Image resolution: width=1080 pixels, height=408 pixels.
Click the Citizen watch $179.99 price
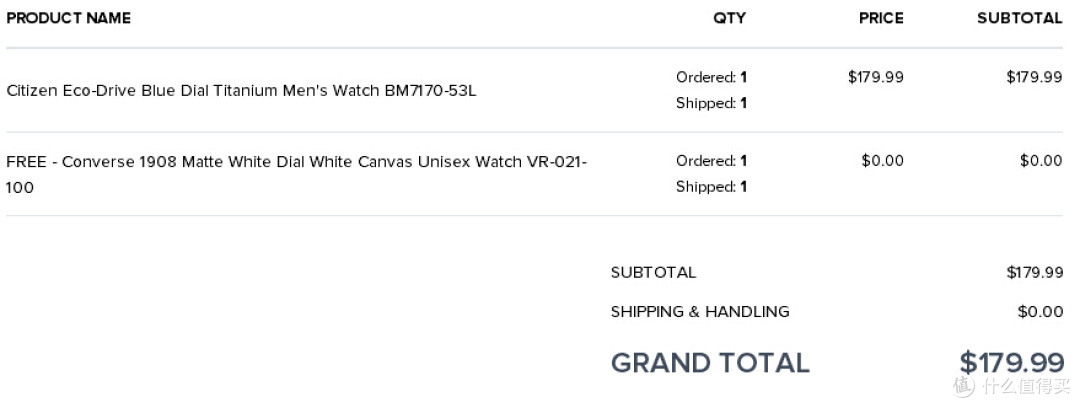click(875, 77)
